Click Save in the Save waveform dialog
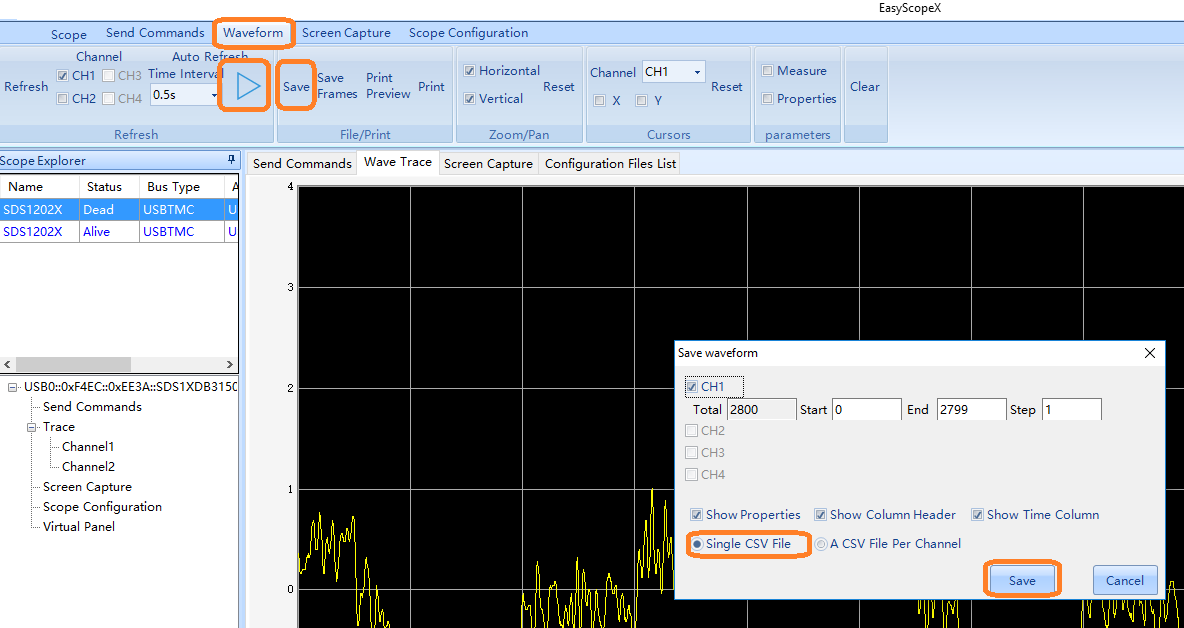Viewport: 1184px width, 628px height. (1022, 581)
